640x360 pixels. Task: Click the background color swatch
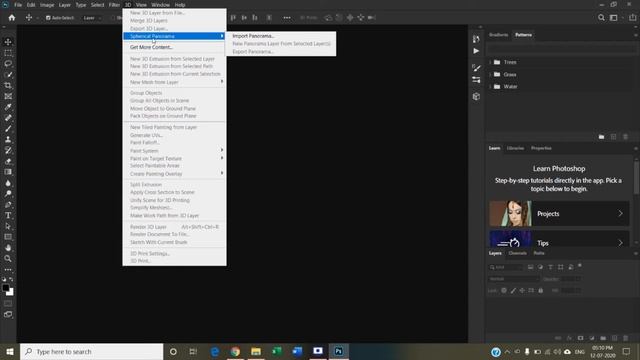coord(11,293)
